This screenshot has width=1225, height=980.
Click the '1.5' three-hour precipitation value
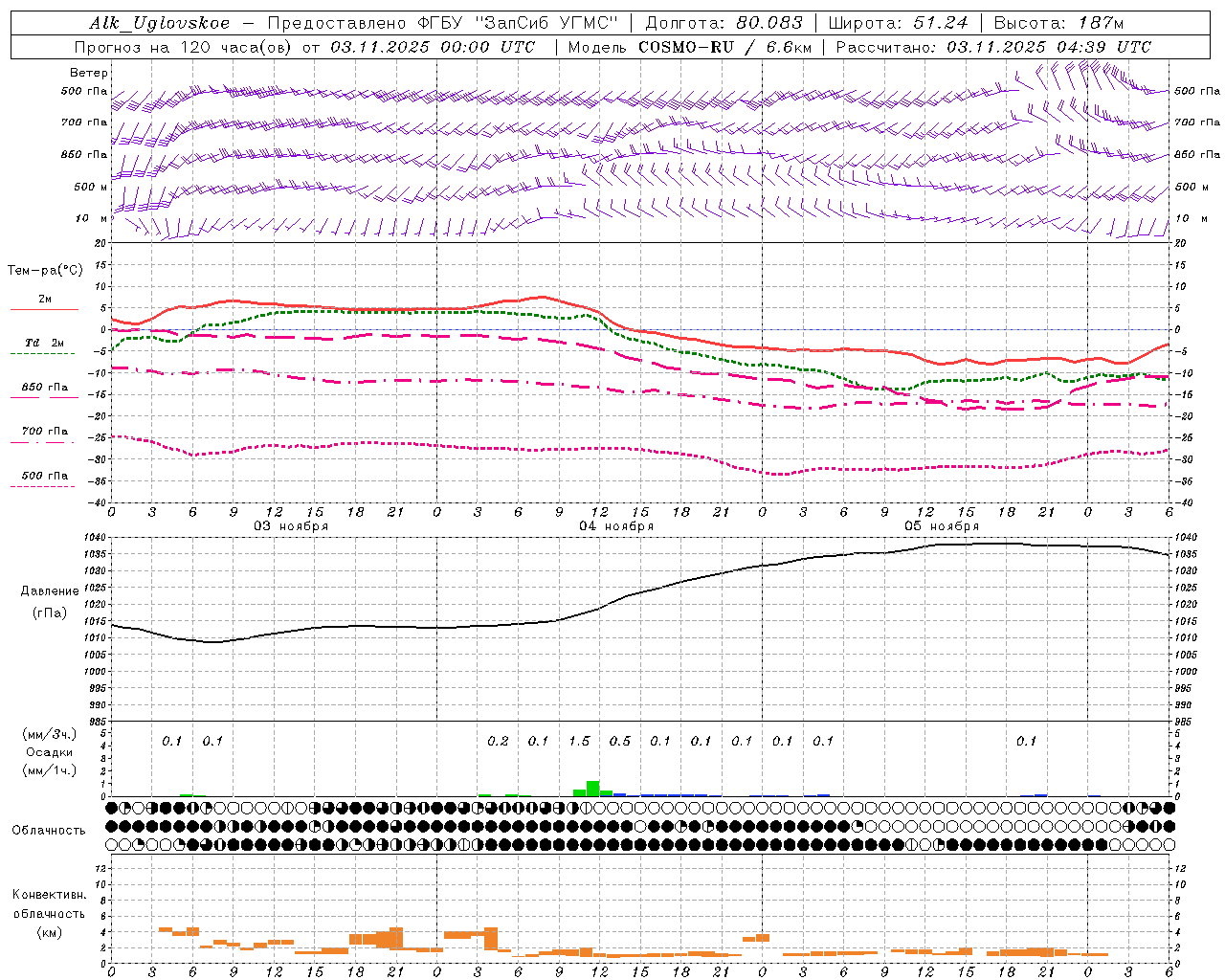point(579,741)
